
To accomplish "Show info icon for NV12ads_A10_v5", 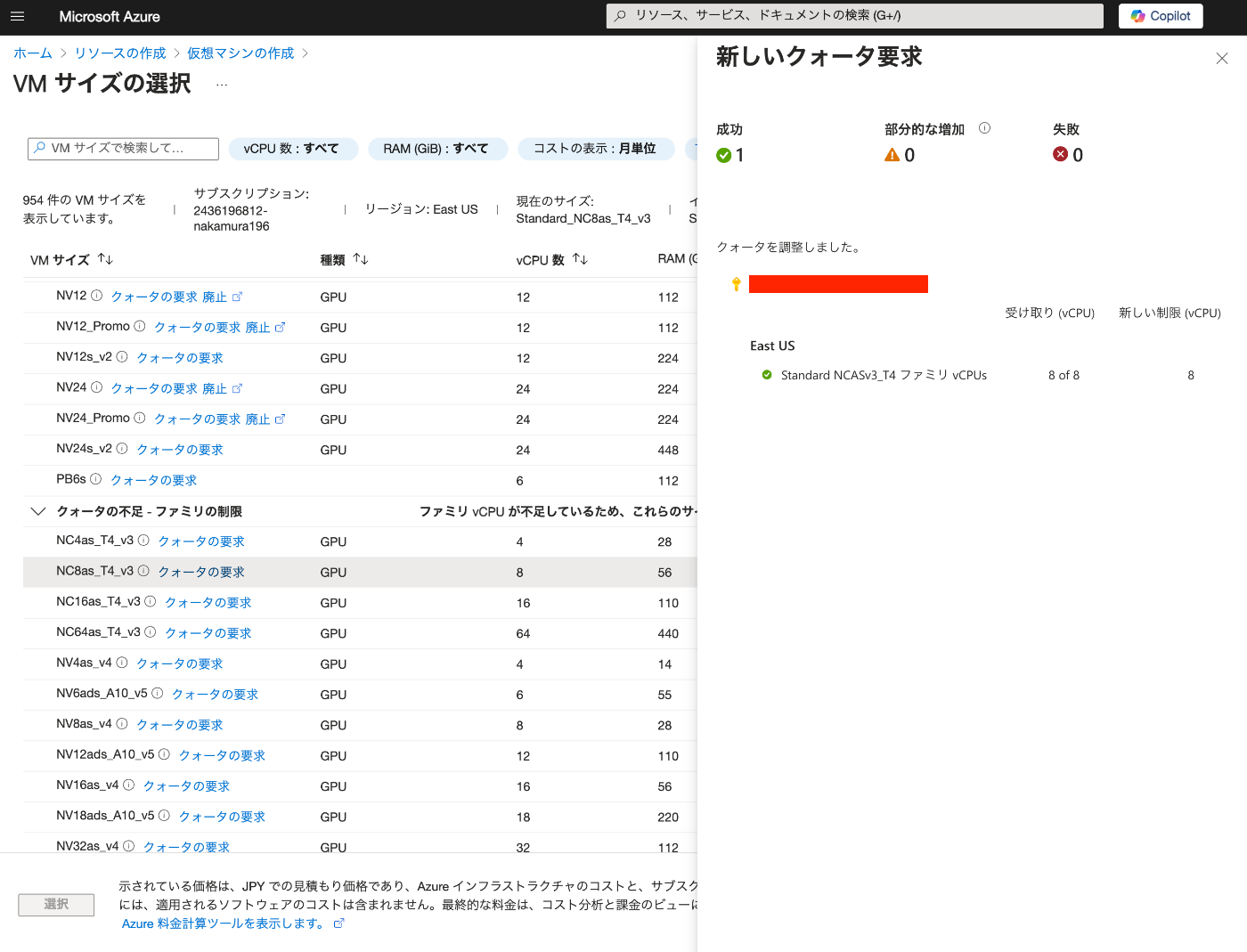I will [164, 754].
